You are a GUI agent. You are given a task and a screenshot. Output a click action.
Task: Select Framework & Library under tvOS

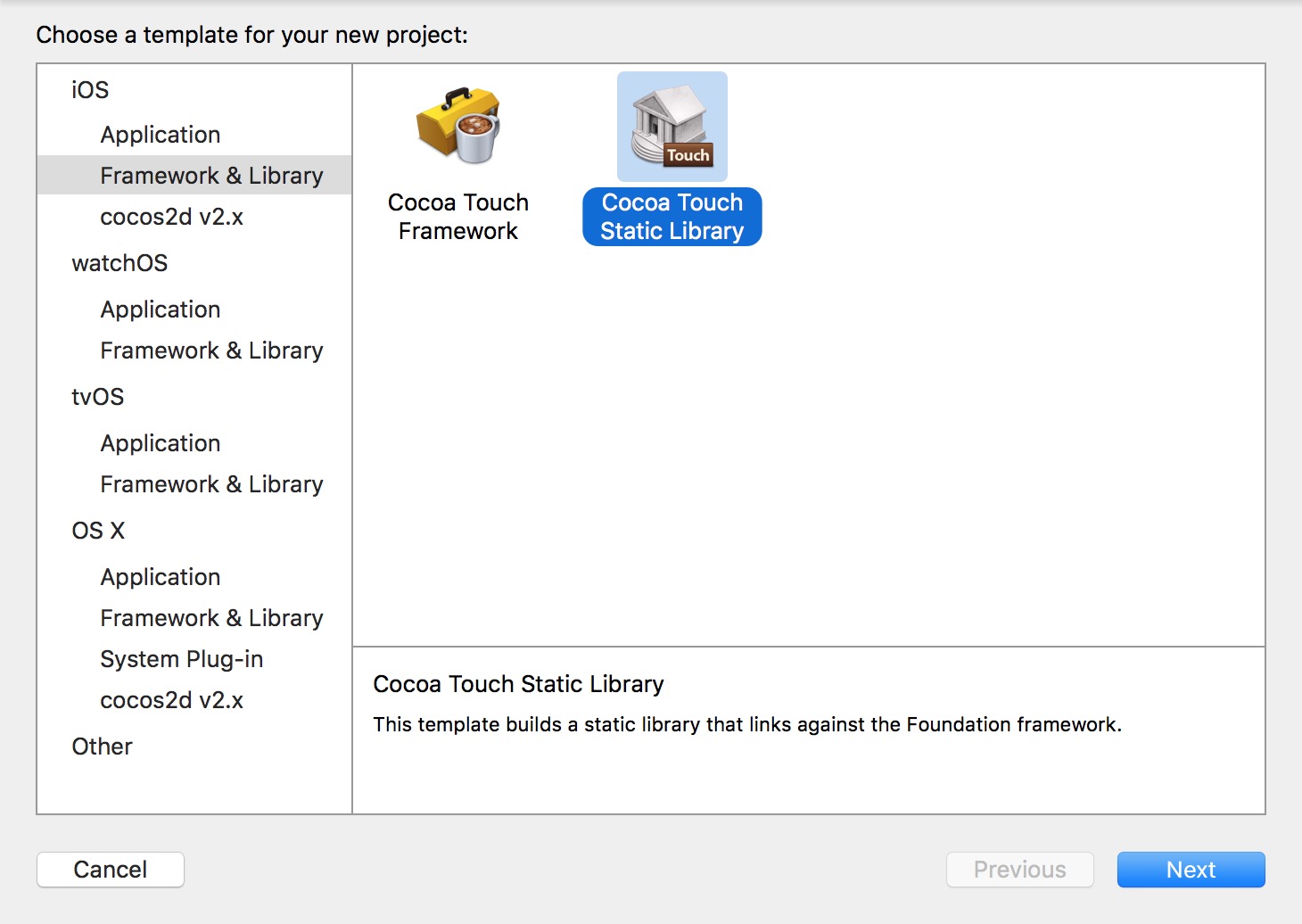[x=211, y=484]
